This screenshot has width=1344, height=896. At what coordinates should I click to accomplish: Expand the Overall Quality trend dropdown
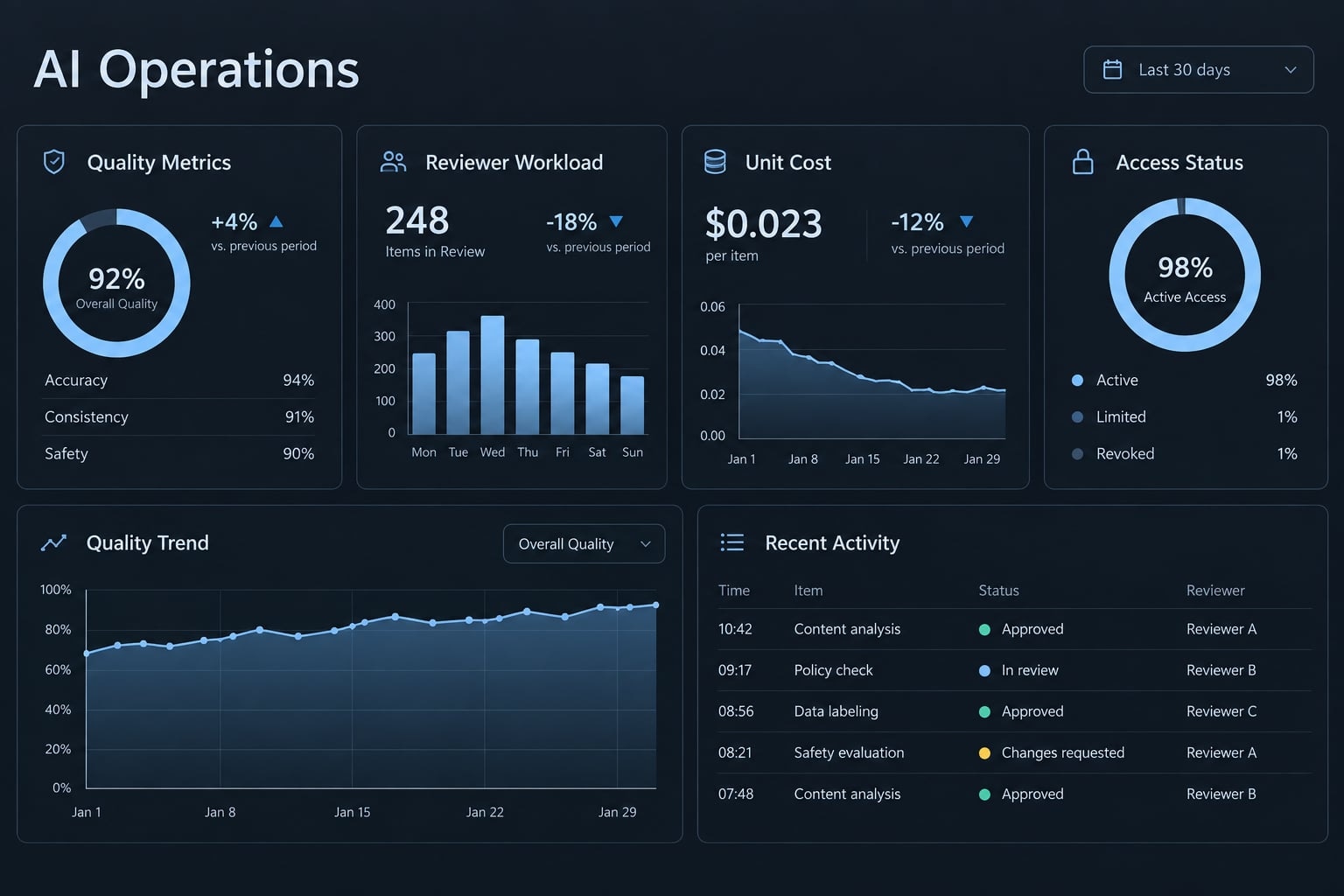click(x=584, y=543)
